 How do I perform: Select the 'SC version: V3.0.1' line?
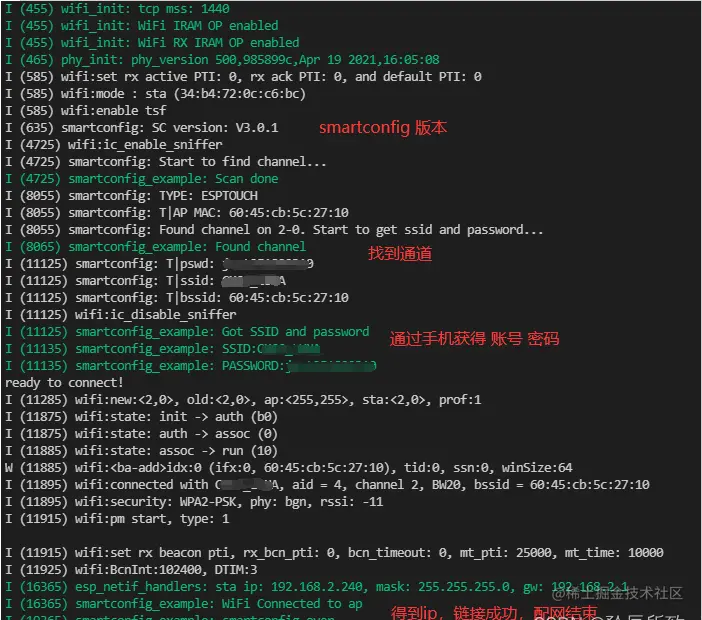click(141, 128)
